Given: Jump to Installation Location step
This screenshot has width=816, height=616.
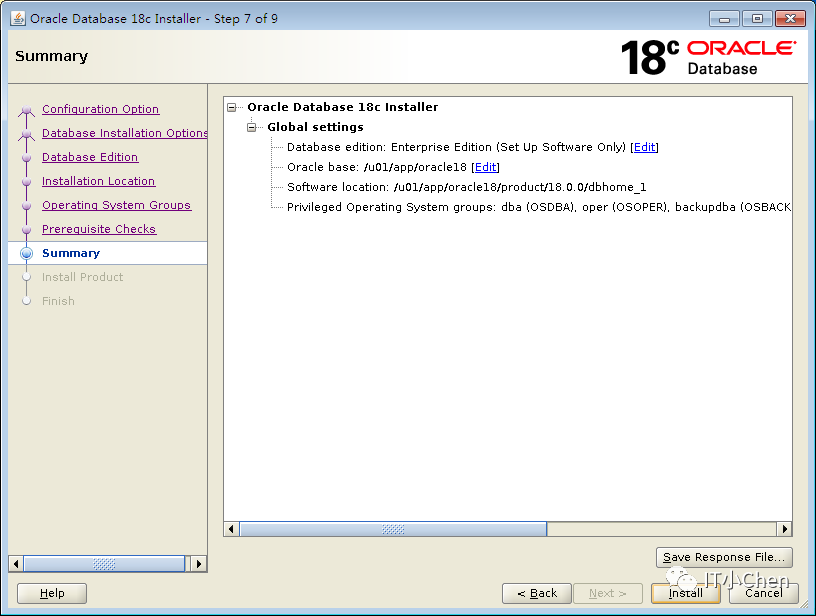Looking at the screenshot, I should pyautogui.click(x=98, y=181).
